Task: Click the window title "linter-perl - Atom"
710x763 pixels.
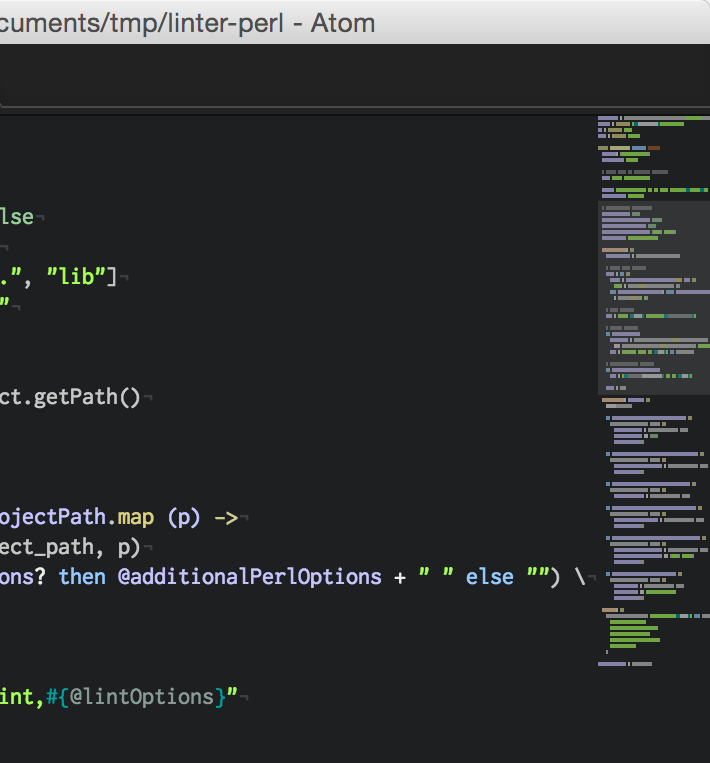Action: click(x=187, y=22)
